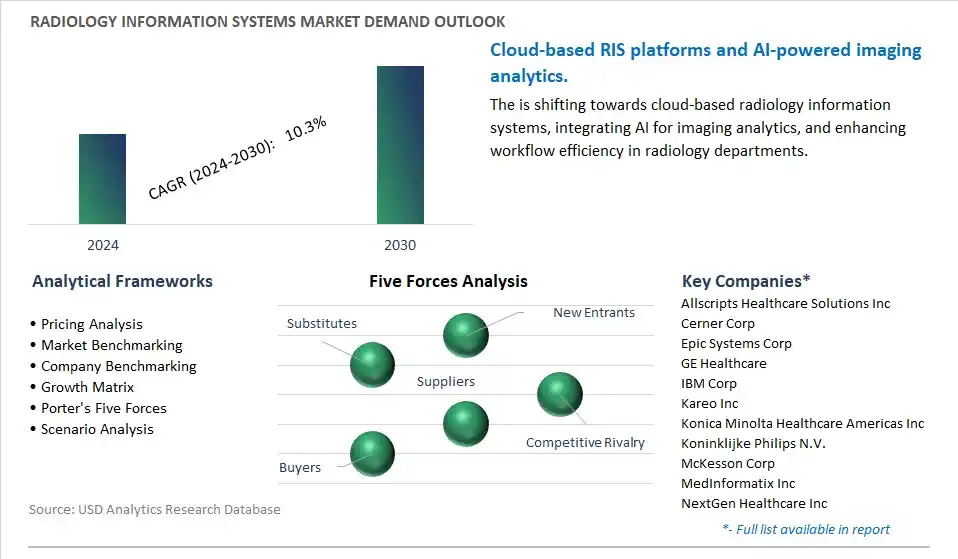This screenshot has width=958, height=559.
Task: Click the green sphere for Substitutes
Action: tap(372, 365)
